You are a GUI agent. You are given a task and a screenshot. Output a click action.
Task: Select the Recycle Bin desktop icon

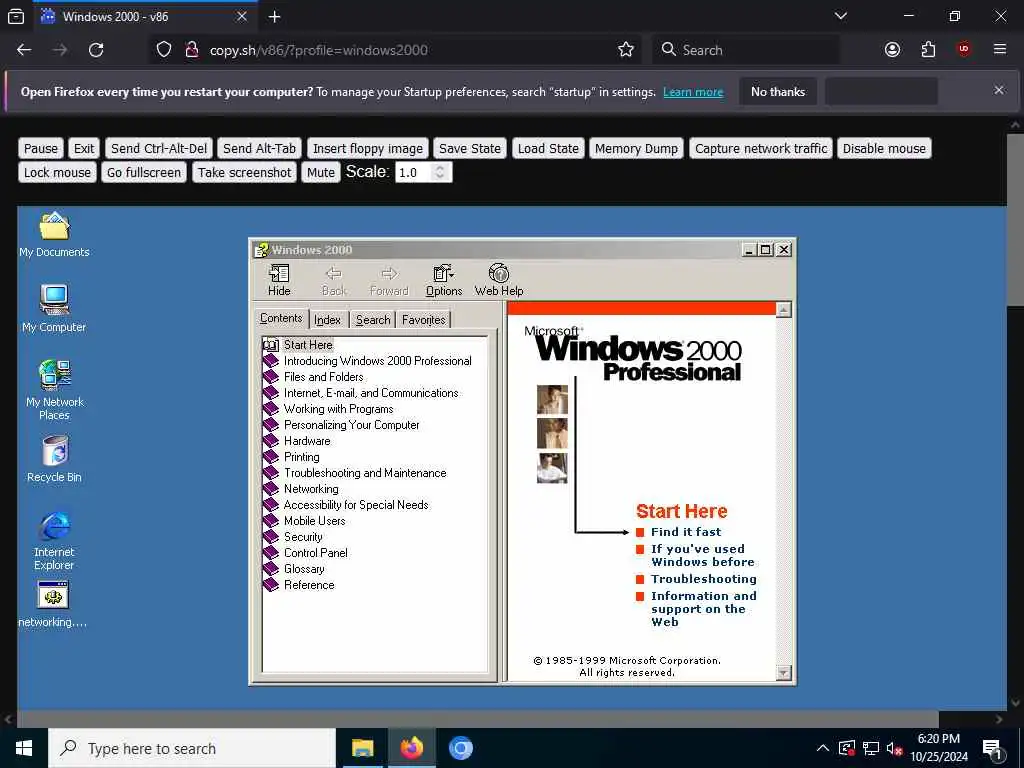[x=54, y=459]
